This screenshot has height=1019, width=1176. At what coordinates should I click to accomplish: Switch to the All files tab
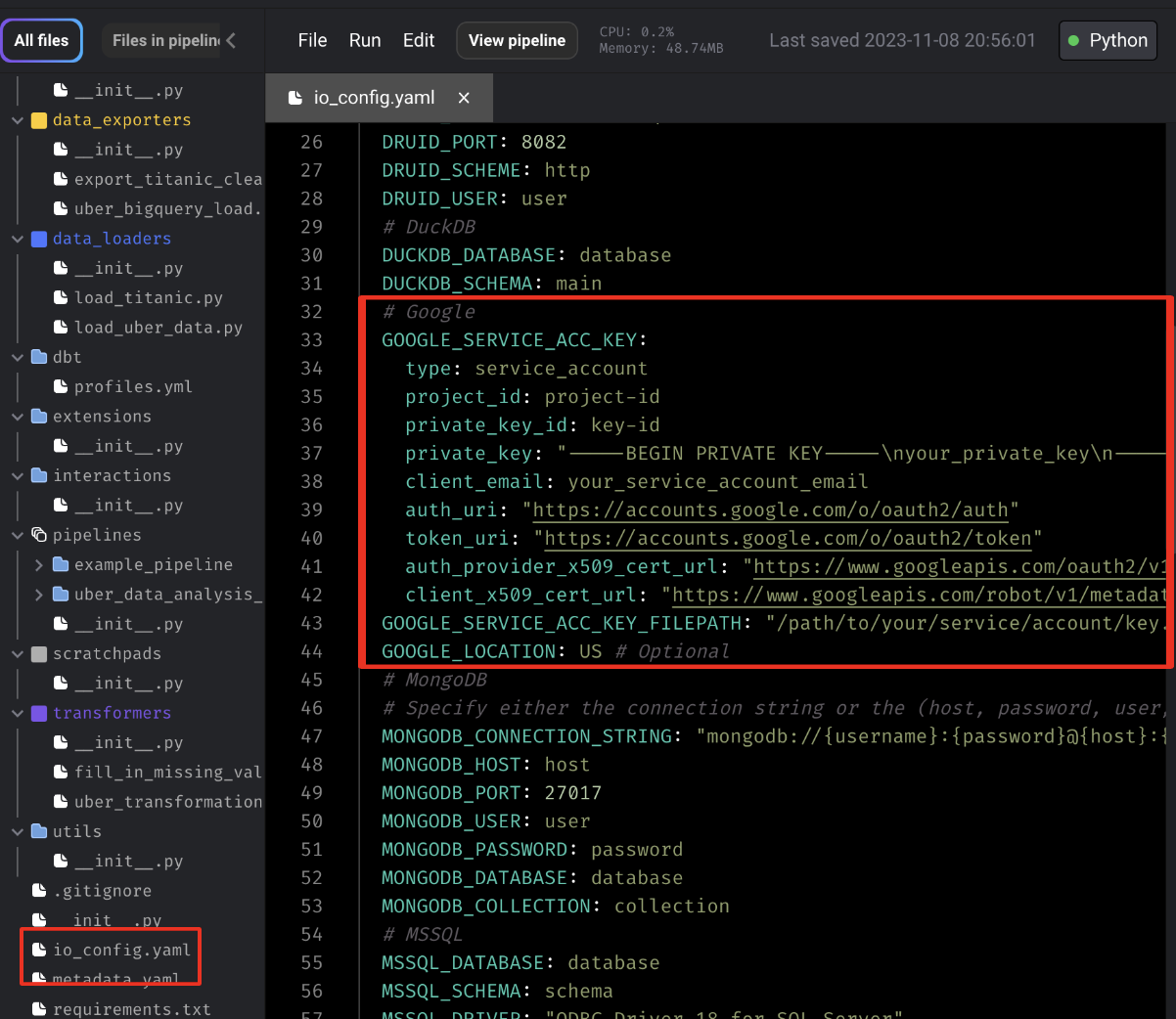point(41,40)
